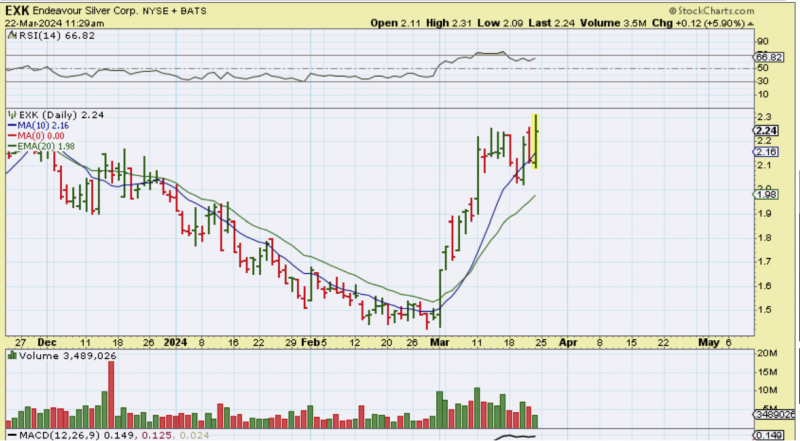Click the 0.149 MACD axis tag

click(767, 435)
